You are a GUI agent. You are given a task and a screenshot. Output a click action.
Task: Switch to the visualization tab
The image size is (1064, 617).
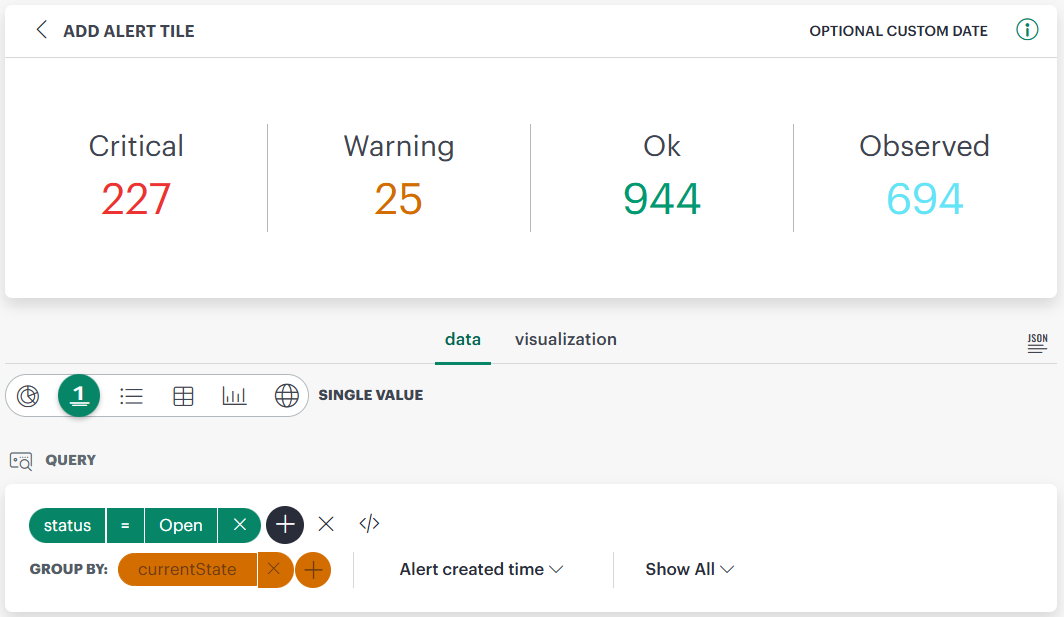pos(565,339)
